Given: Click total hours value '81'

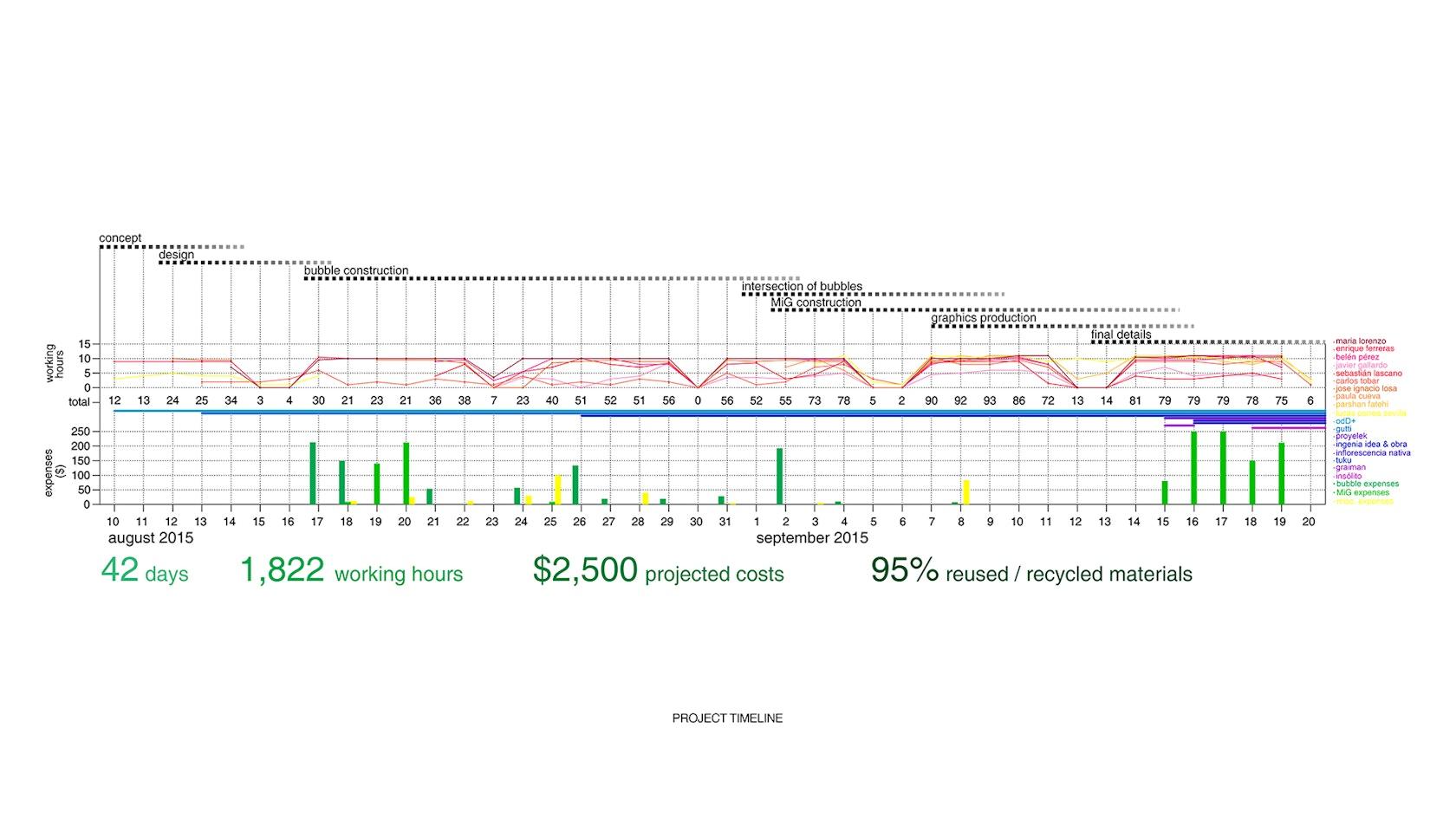Looking at the screenshot, I should pyautogui.click(x=1135, y=401).
